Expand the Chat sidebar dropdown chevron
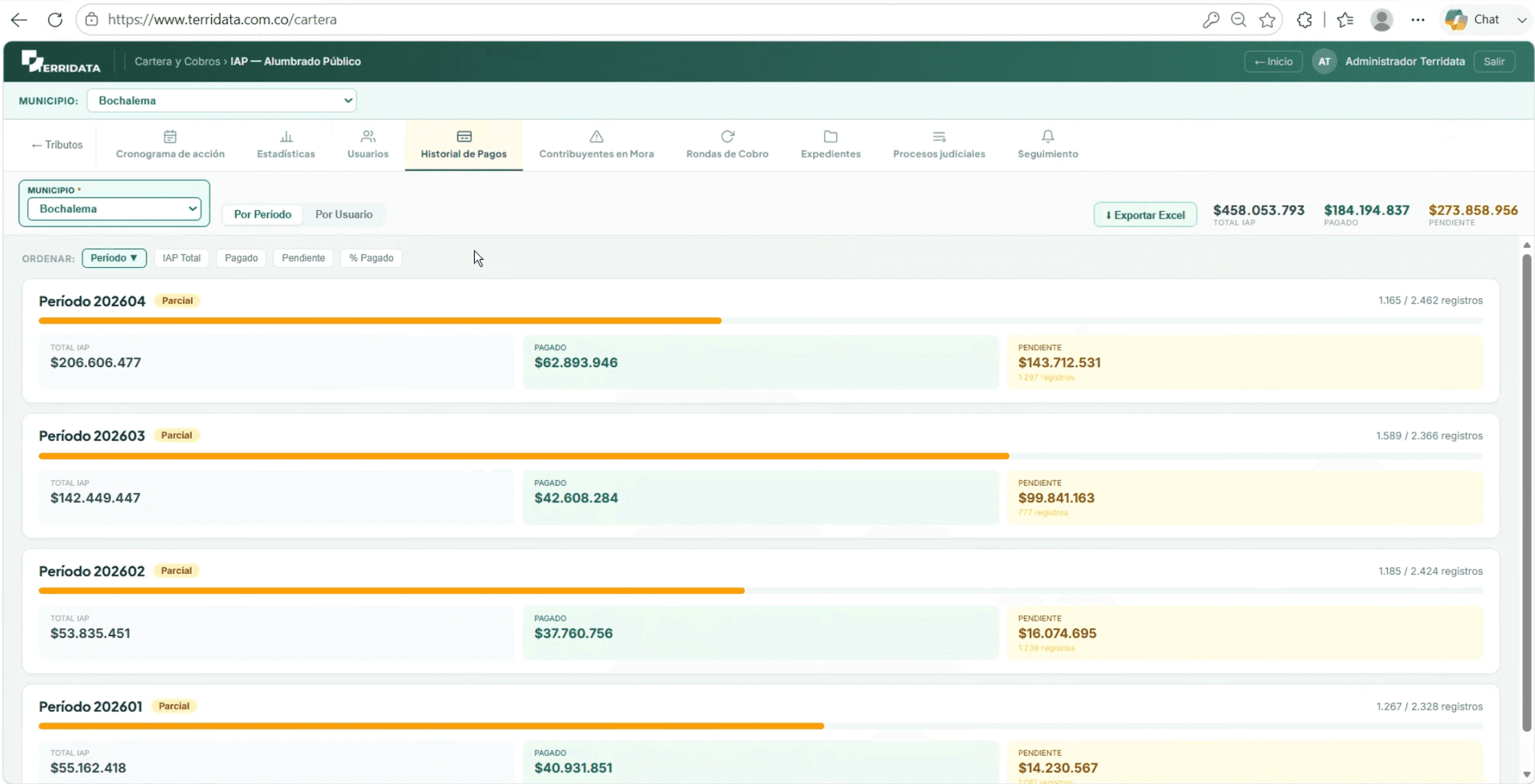The image size is (1535, 784). click(x=1521, y=20)
